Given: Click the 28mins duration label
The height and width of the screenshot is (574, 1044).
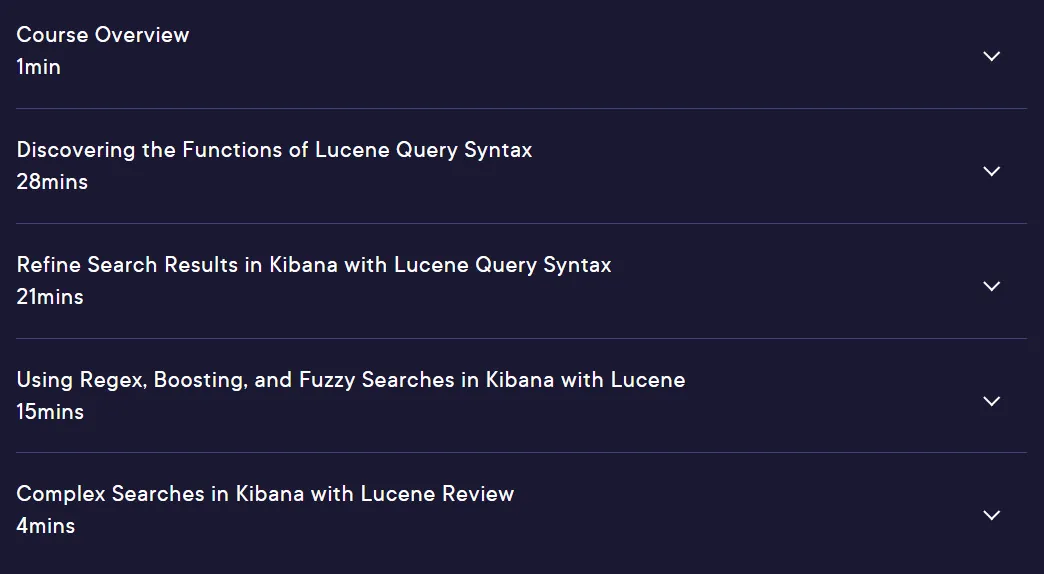Looking at the screenshot, I should (x=52, y=182).
